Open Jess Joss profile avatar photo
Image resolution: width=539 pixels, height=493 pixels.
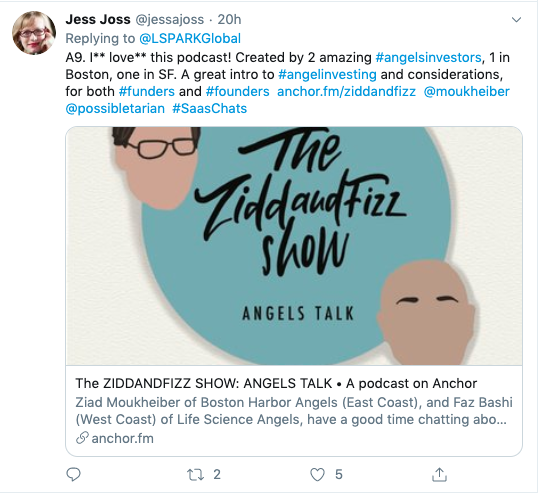[x=34, y=33]
